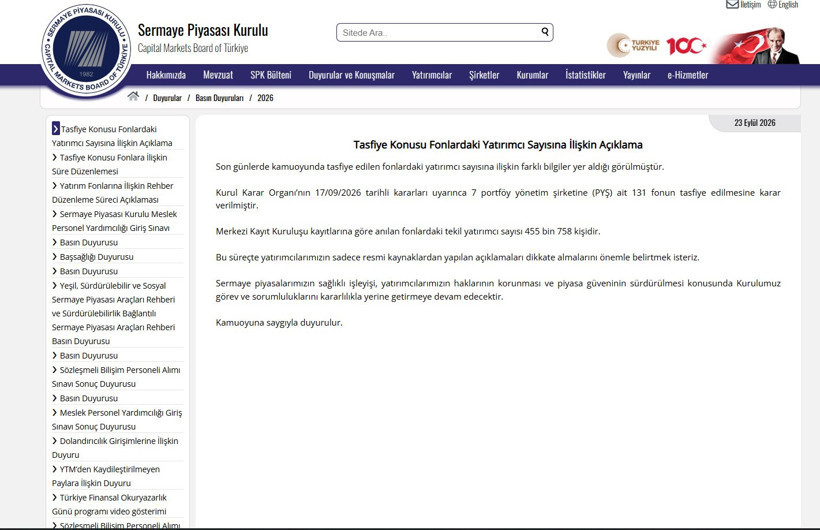820x530 pixels.
Task: Click chevron beside Dolandırıcılık Girişimlerine item
Action: point(54,441)
